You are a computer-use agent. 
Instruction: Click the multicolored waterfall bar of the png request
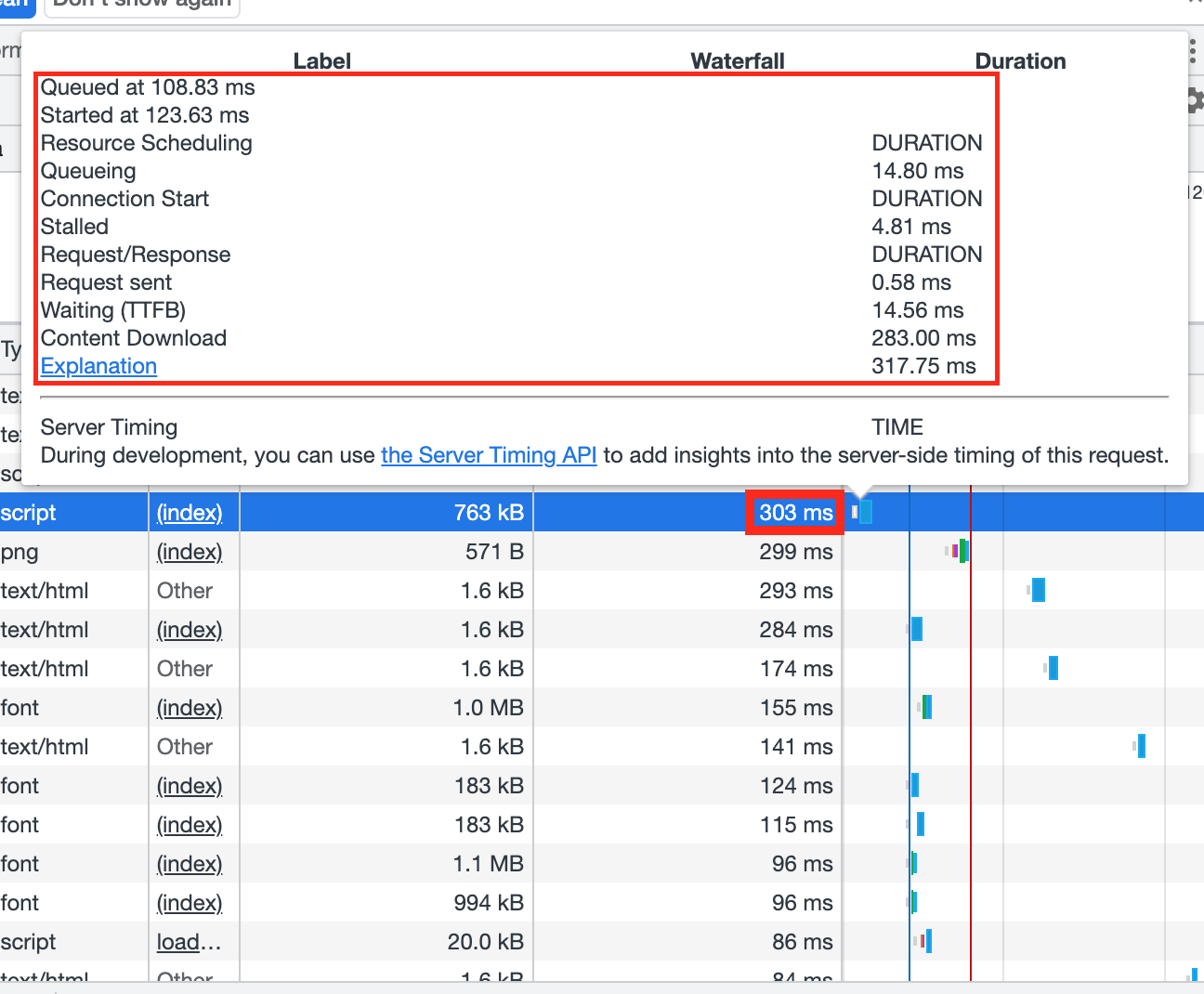(x=958, y=551)
